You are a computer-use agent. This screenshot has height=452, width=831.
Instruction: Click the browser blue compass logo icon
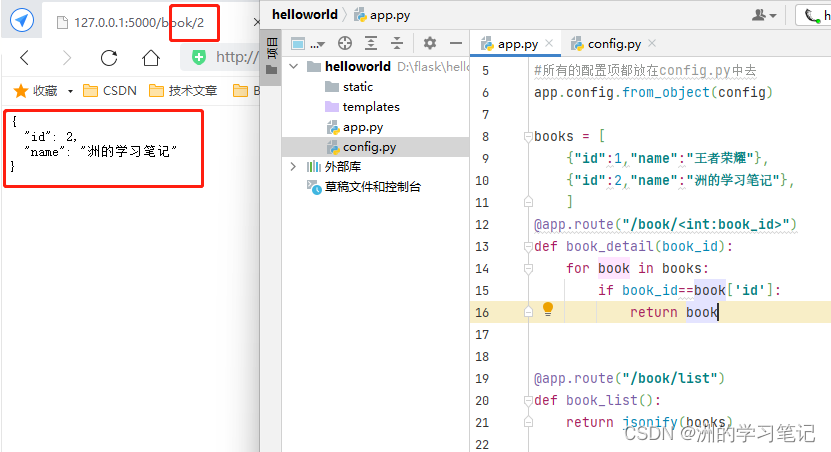(22, 21)
